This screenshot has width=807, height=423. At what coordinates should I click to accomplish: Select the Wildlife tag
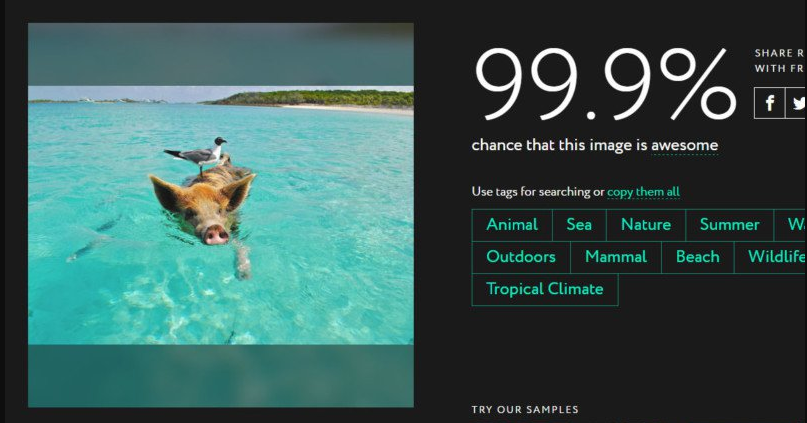point(771,257)
